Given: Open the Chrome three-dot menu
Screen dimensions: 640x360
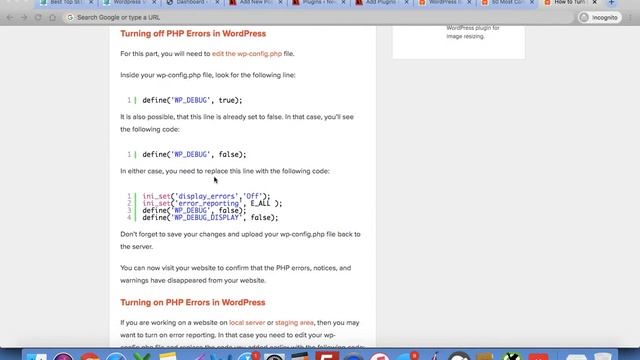Looking at the screenshot, I should pyautogui.click(x=631, y=18).
